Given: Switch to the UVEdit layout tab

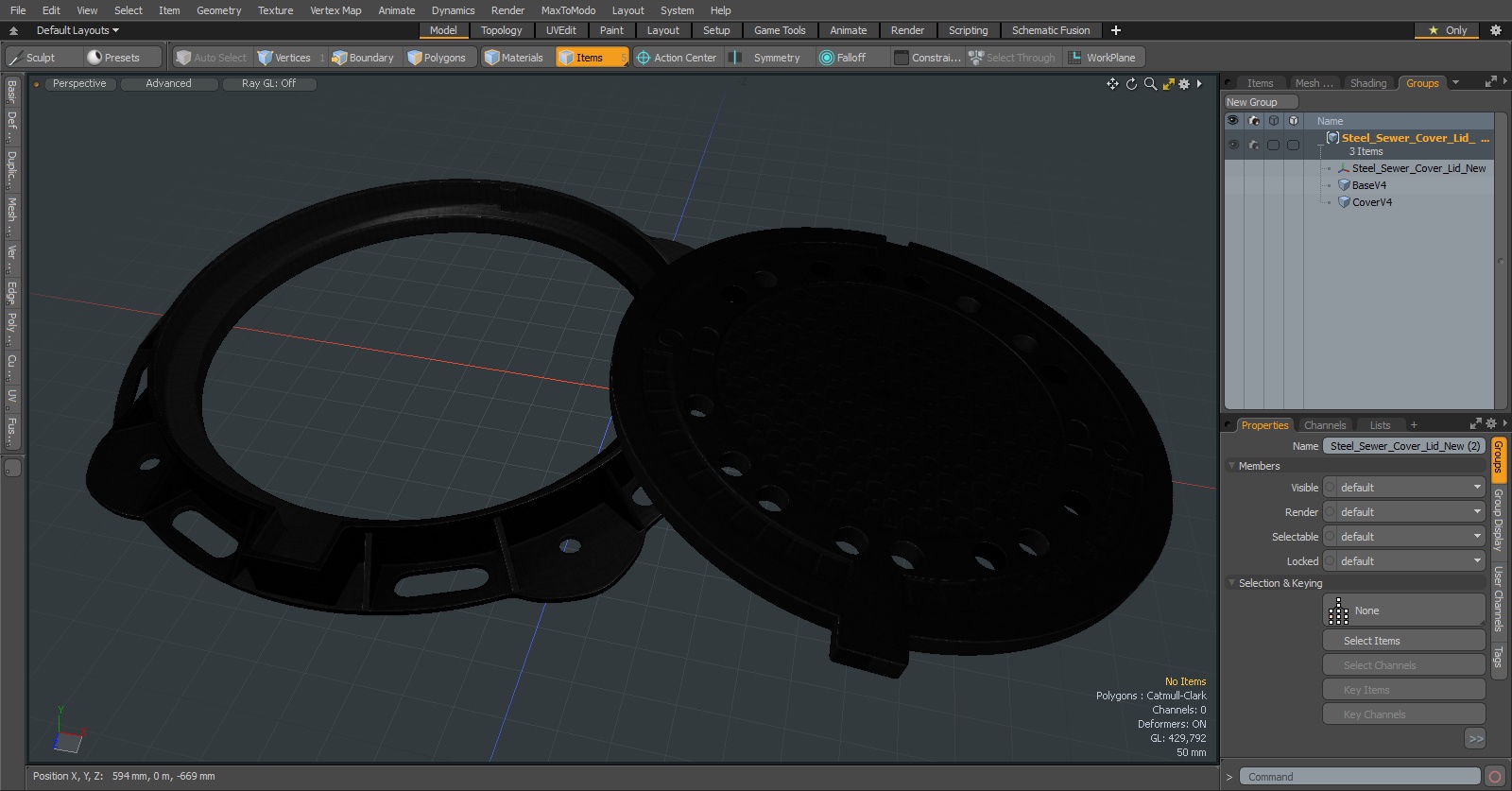Looking at the screenshot, I should tap(560, 30).
